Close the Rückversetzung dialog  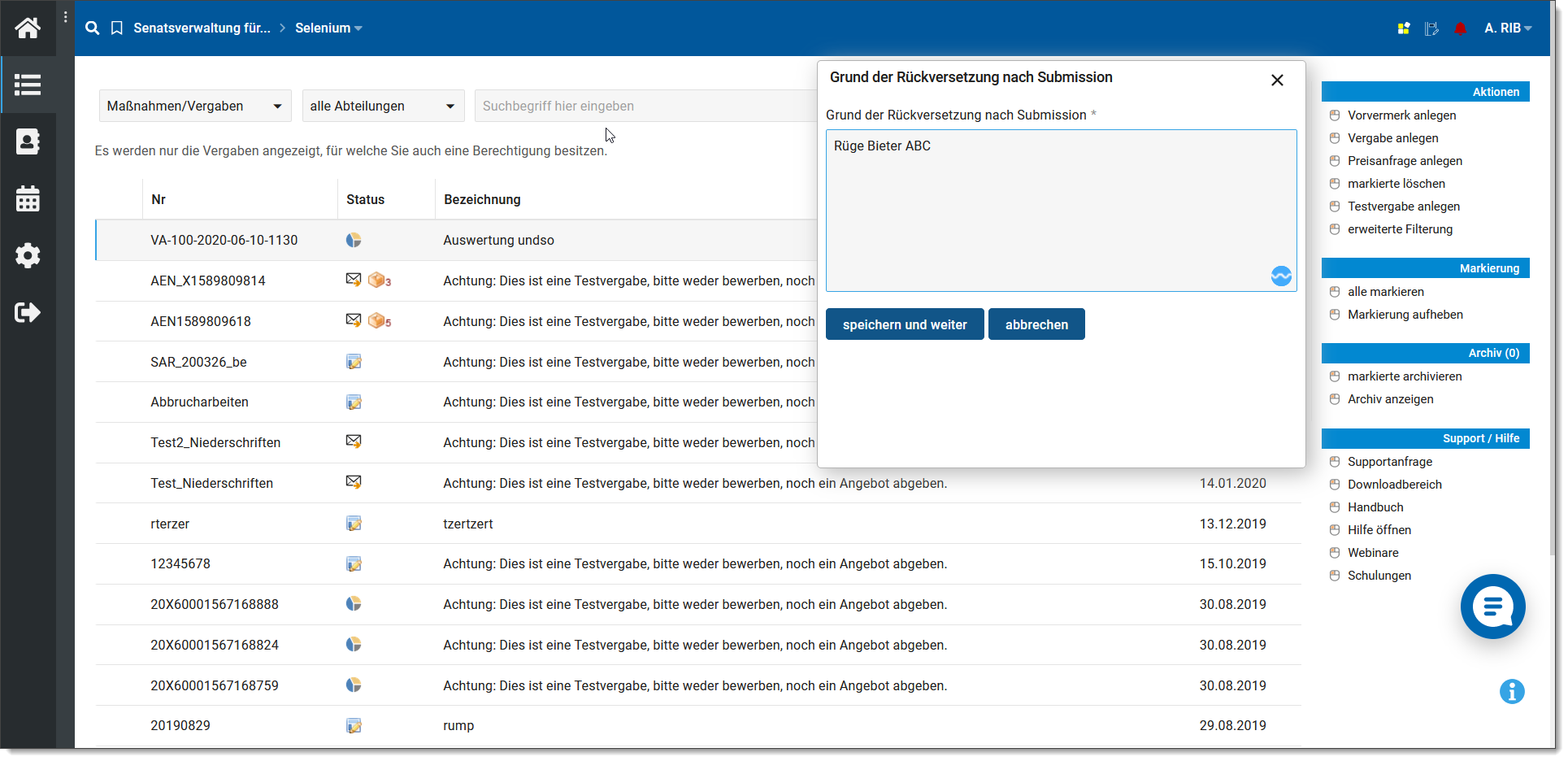(x=1277, y=80)
